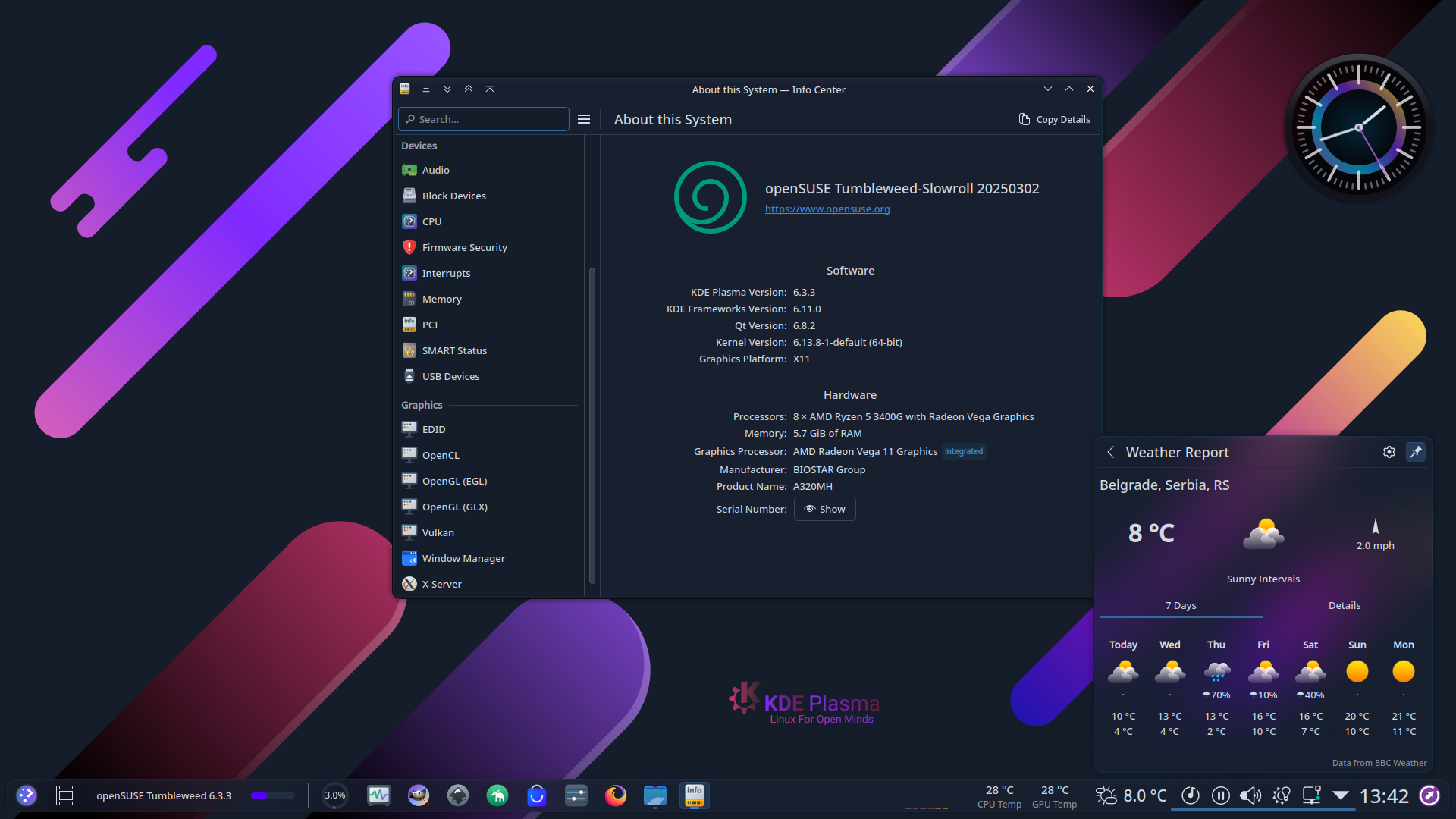Open Vulkan information page

[x=488, y=532]
